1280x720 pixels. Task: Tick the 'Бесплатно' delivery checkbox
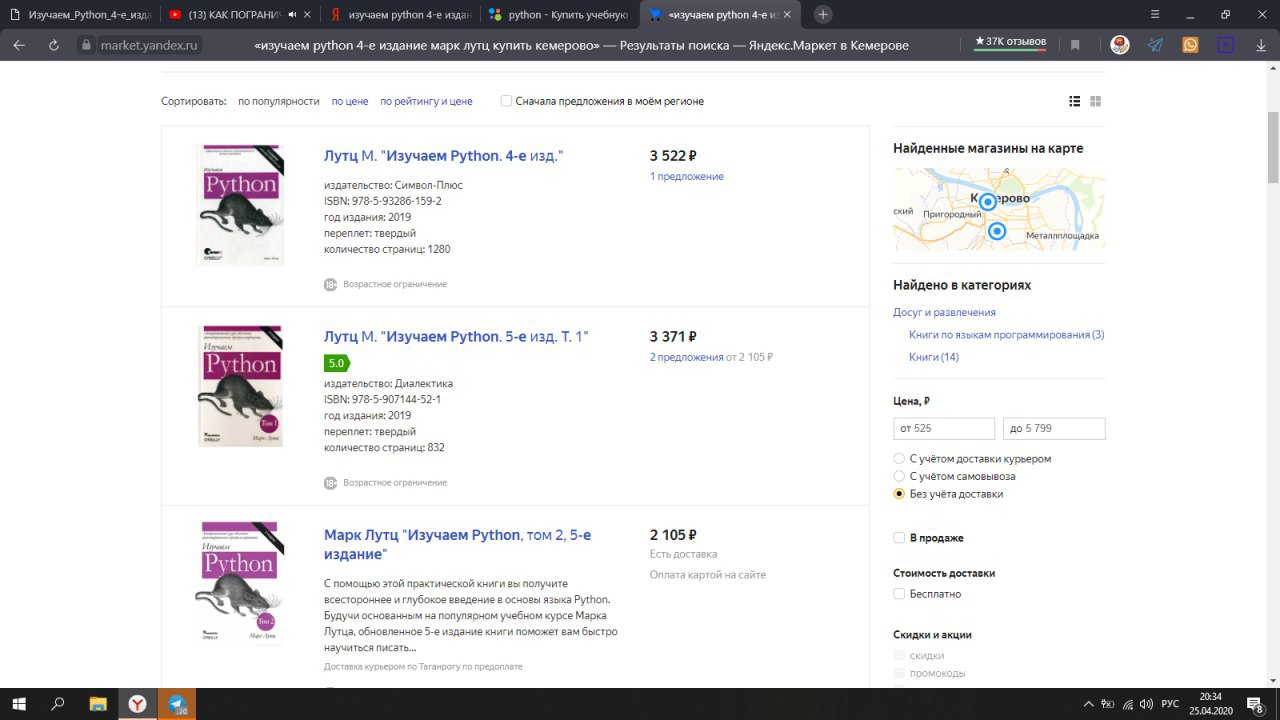tap(899, 594)
